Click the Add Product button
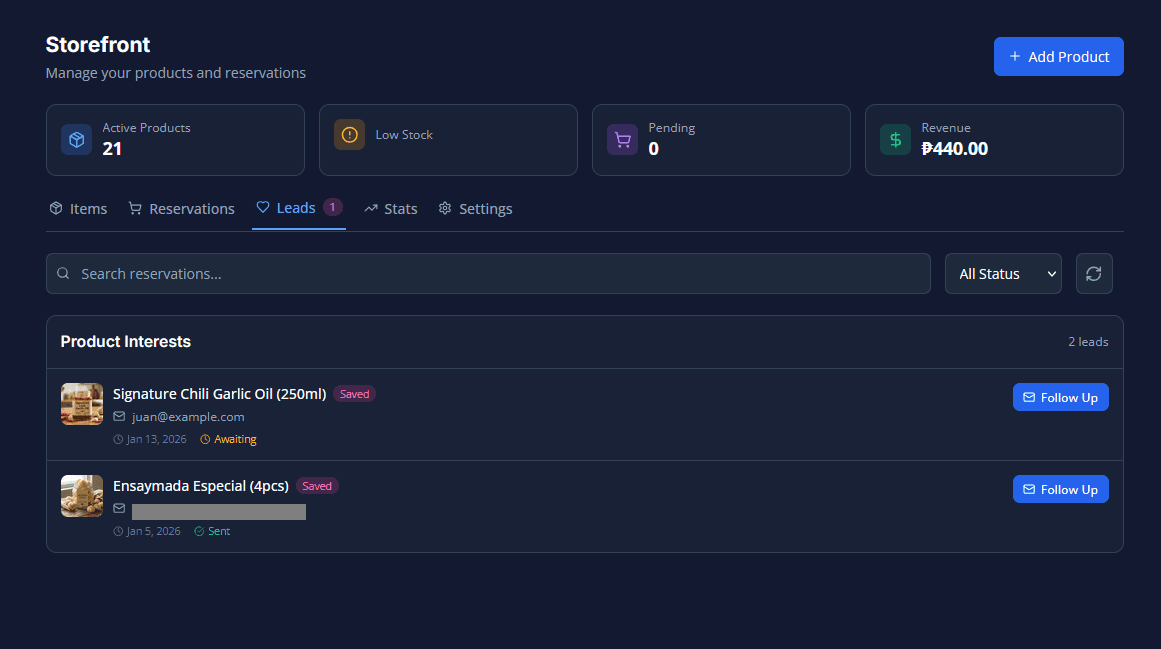 point(1058,57)
